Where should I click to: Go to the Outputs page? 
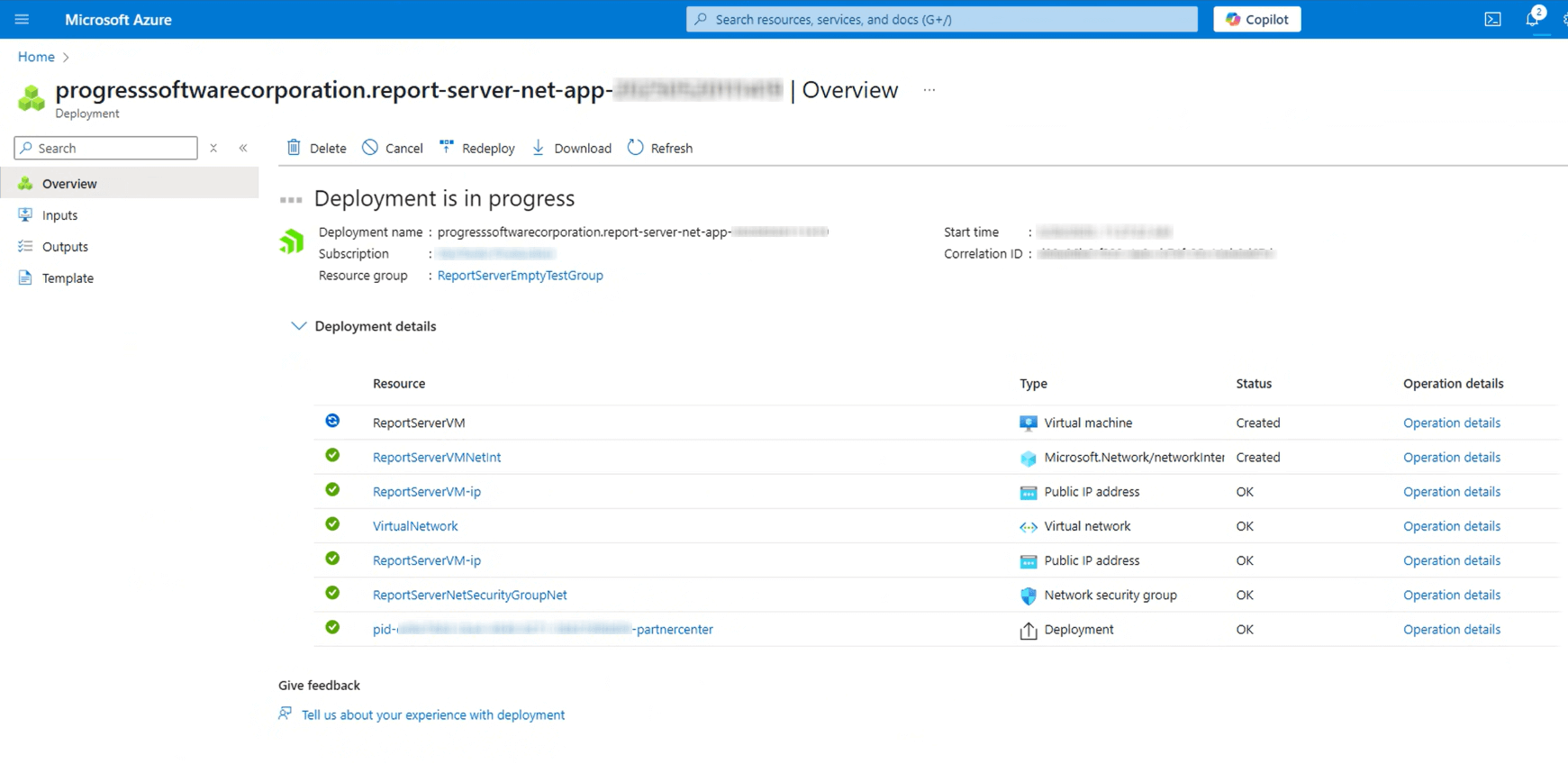[x=65, y=247]
